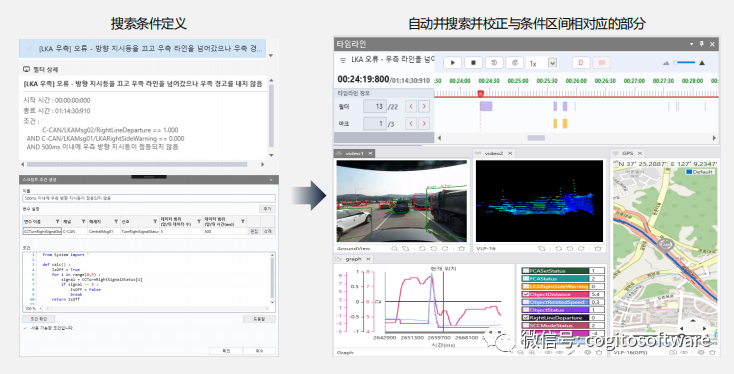Click the leftmost icon in VLP-16 toolbar
This screenshot has height=374, width=734.
[543, 249]
